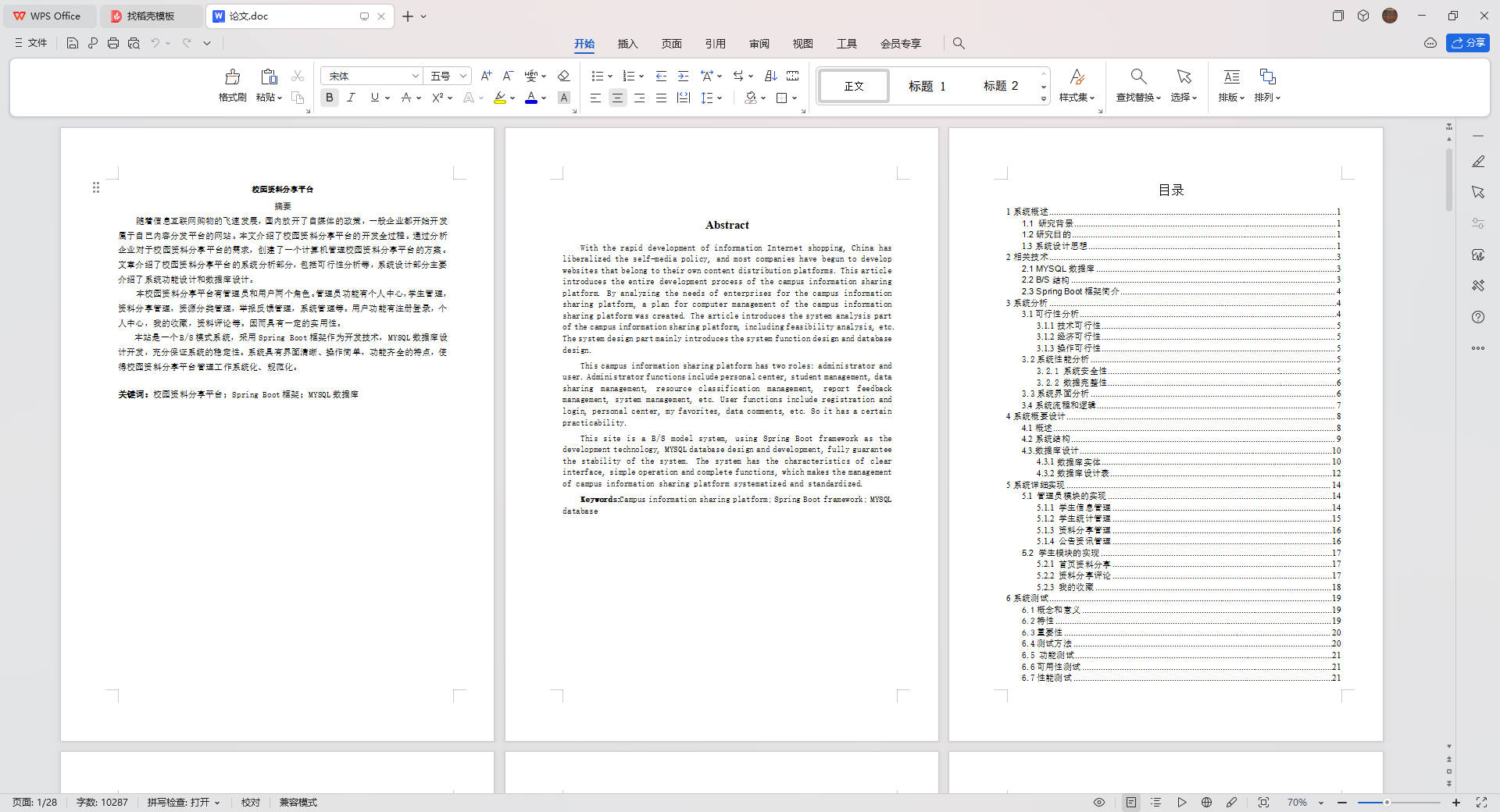
Task: Click the Save icon in quick toolbar
Action: [x=72, y=43]
